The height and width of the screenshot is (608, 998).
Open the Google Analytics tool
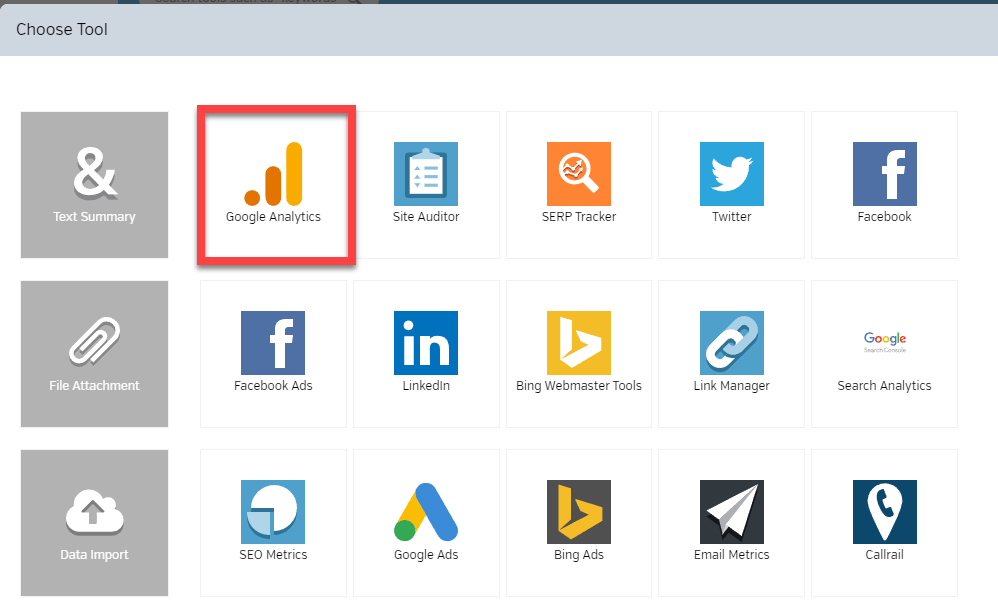coord(273,185)
